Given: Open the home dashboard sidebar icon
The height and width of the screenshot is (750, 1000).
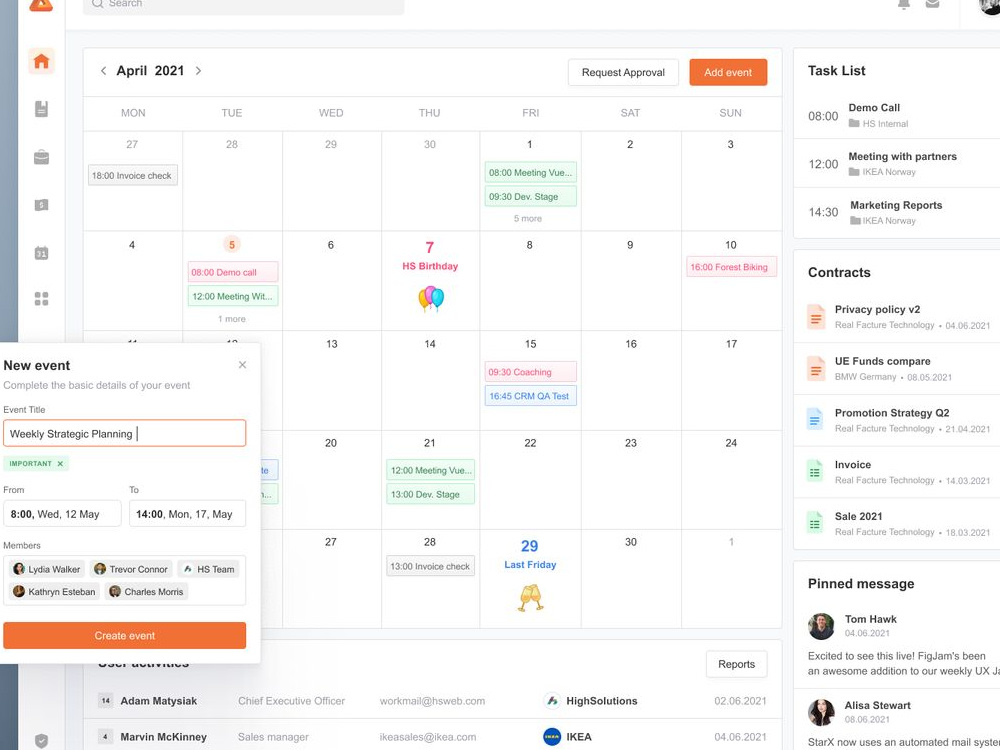Looking at the screenshot, I should tap(41, 61).
